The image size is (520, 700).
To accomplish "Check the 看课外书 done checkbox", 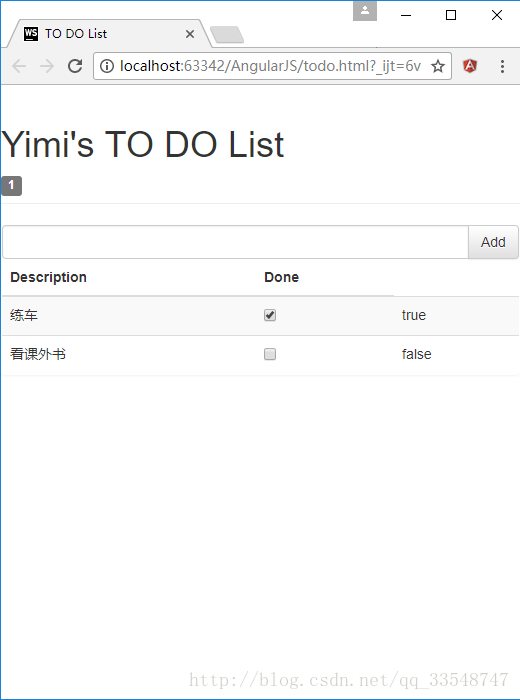I will point(270,354).
